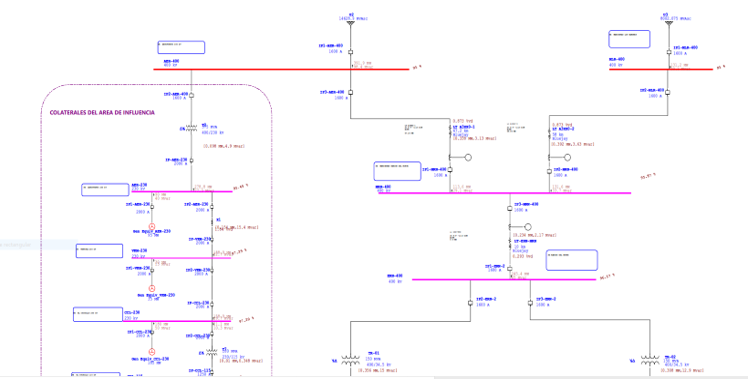Click the 14629 MVAsc power grid symbol

coord(351,23)
